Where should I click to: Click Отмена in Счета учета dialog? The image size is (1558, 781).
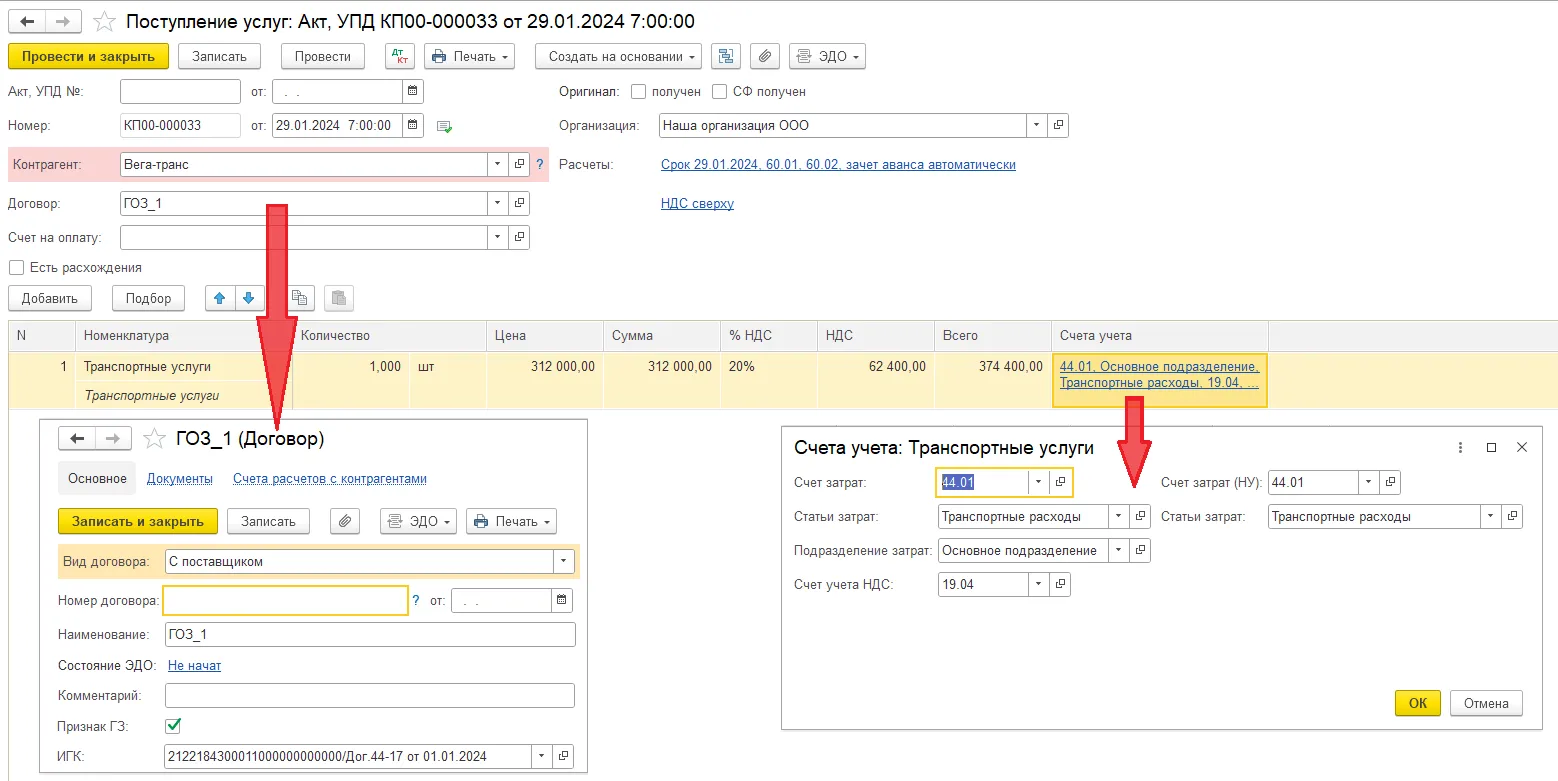(x=1486, y=703)
